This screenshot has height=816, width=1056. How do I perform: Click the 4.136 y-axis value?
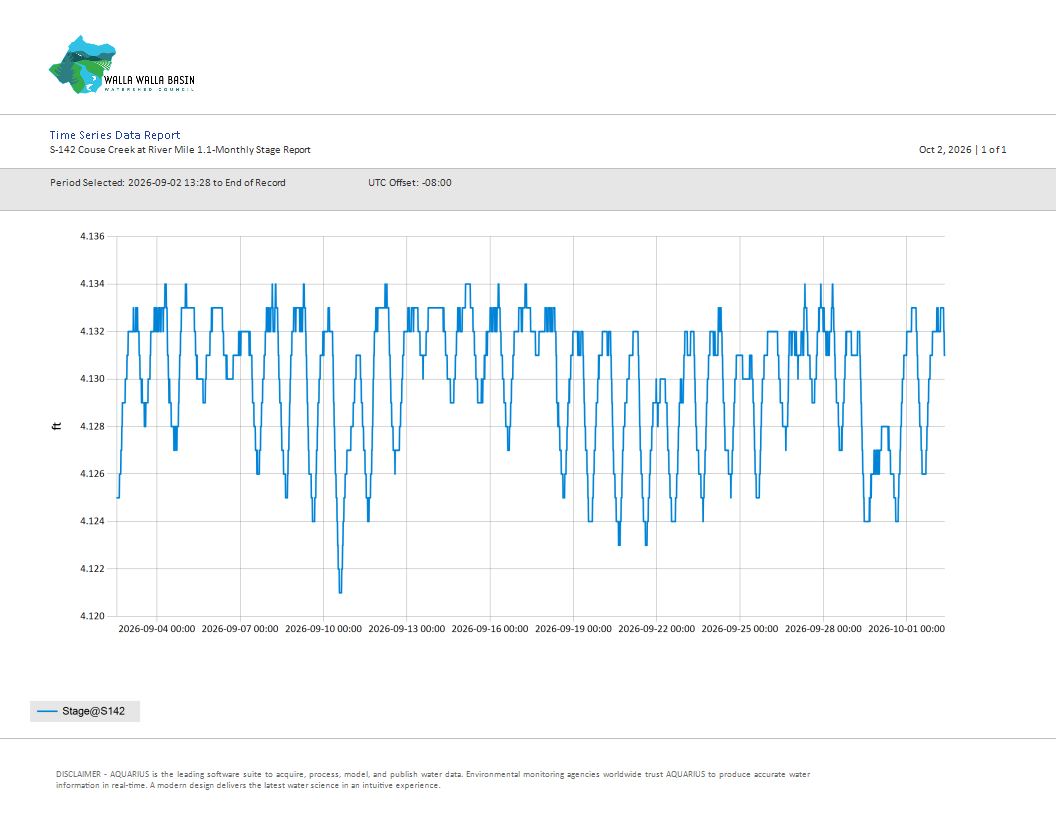[92, 236]
